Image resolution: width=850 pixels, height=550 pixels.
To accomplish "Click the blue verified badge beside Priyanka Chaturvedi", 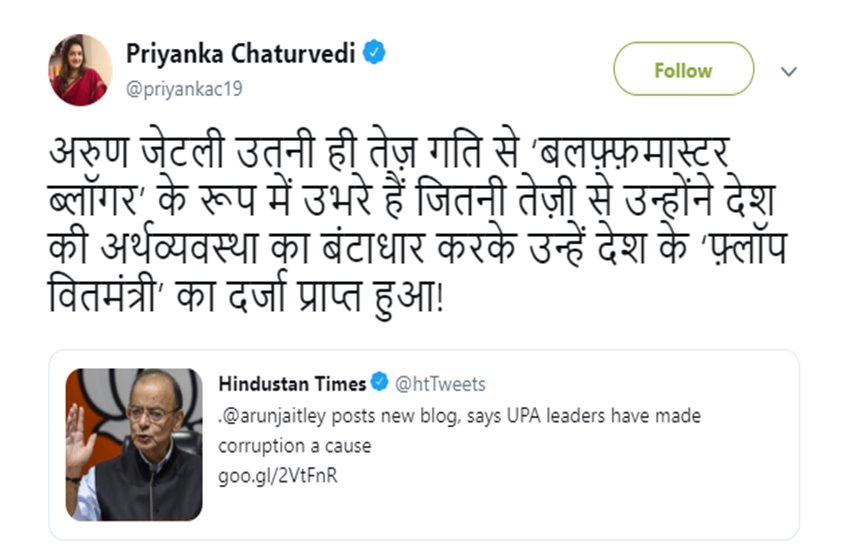I will click(374, 54).
